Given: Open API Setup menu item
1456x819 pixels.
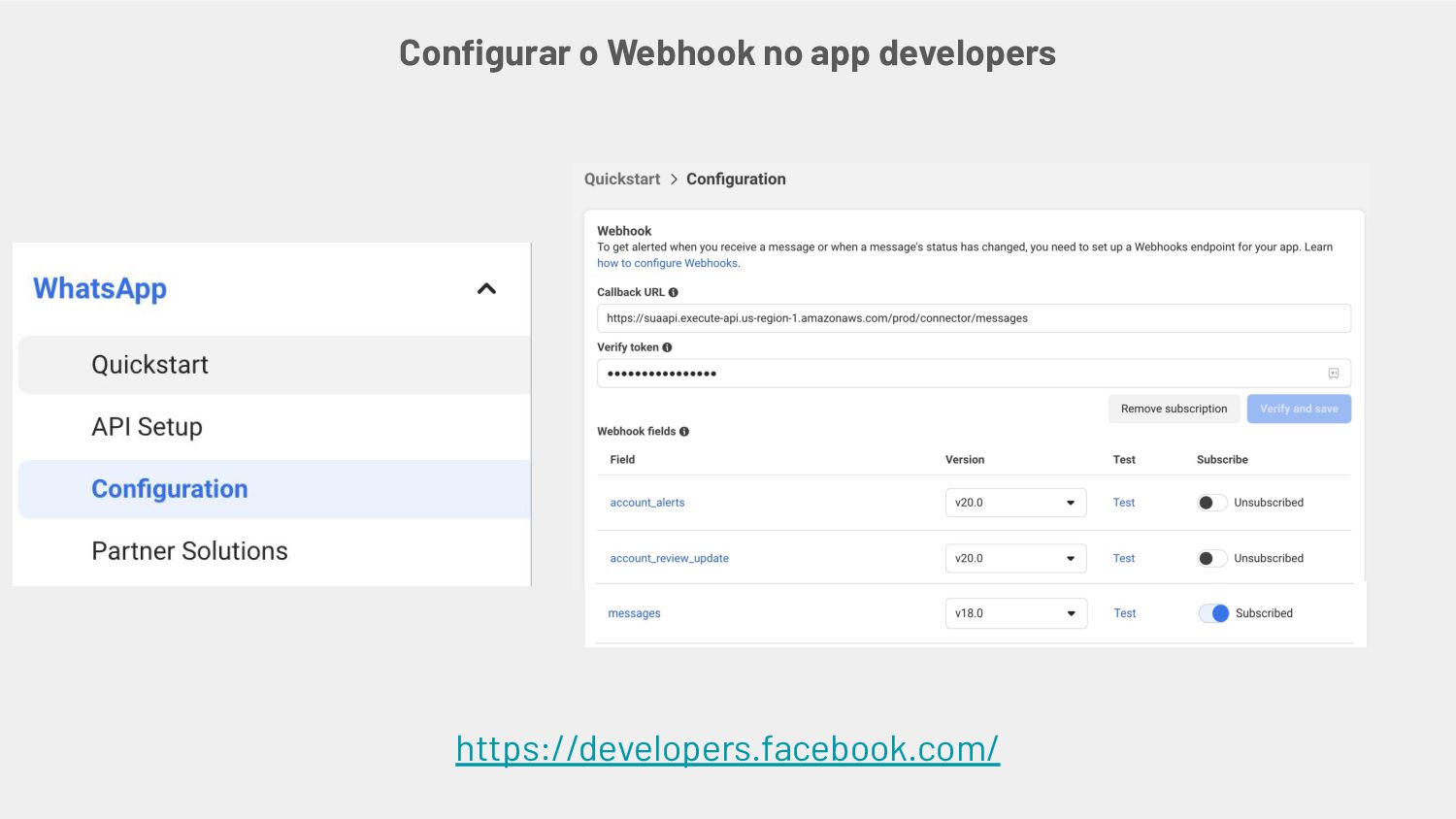Looking at the screenshot, I should [275, 427].
